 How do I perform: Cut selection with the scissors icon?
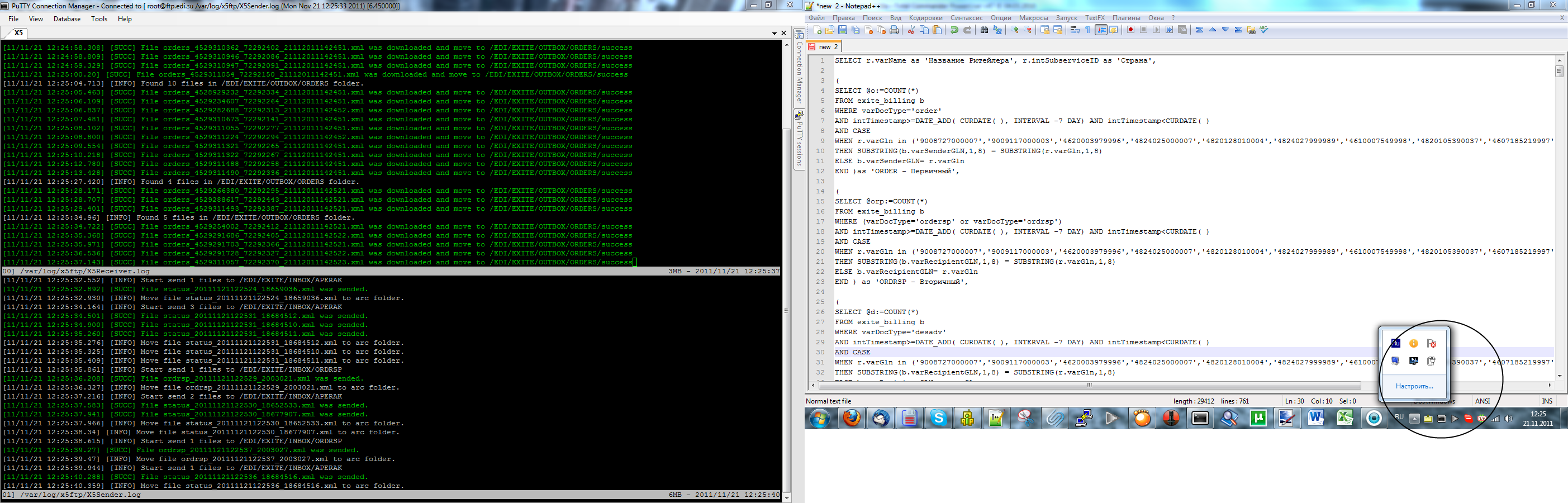911,30
